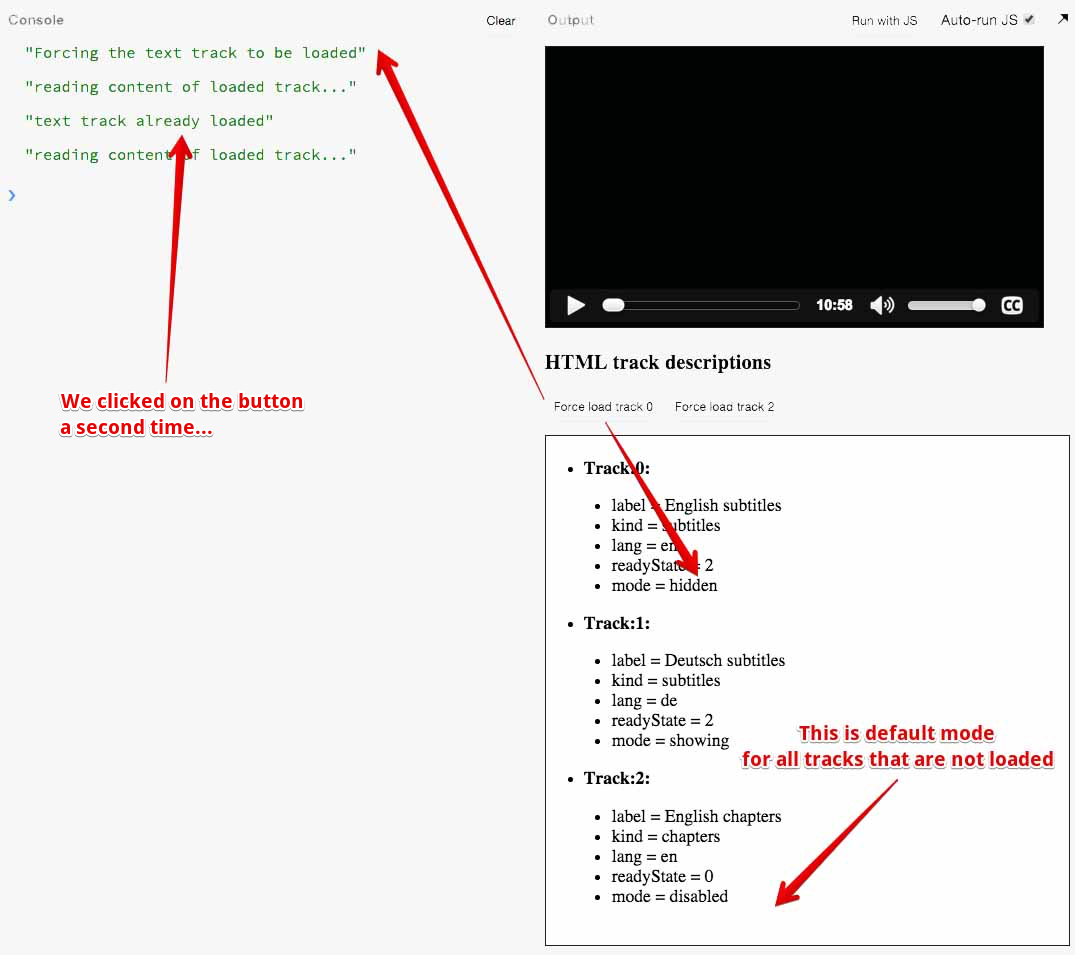Clear the console output
This screenshot has width=1075, height=955.
coord(500,20)
